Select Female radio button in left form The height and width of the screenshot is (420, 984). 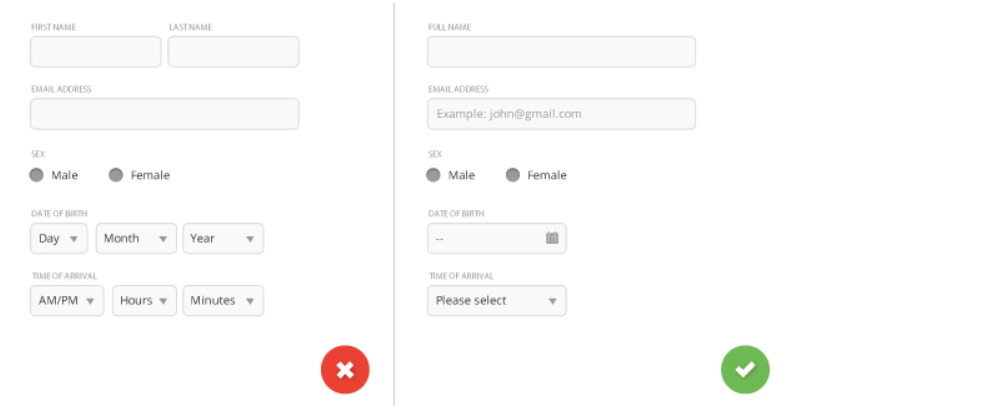(x=115, y=175)
